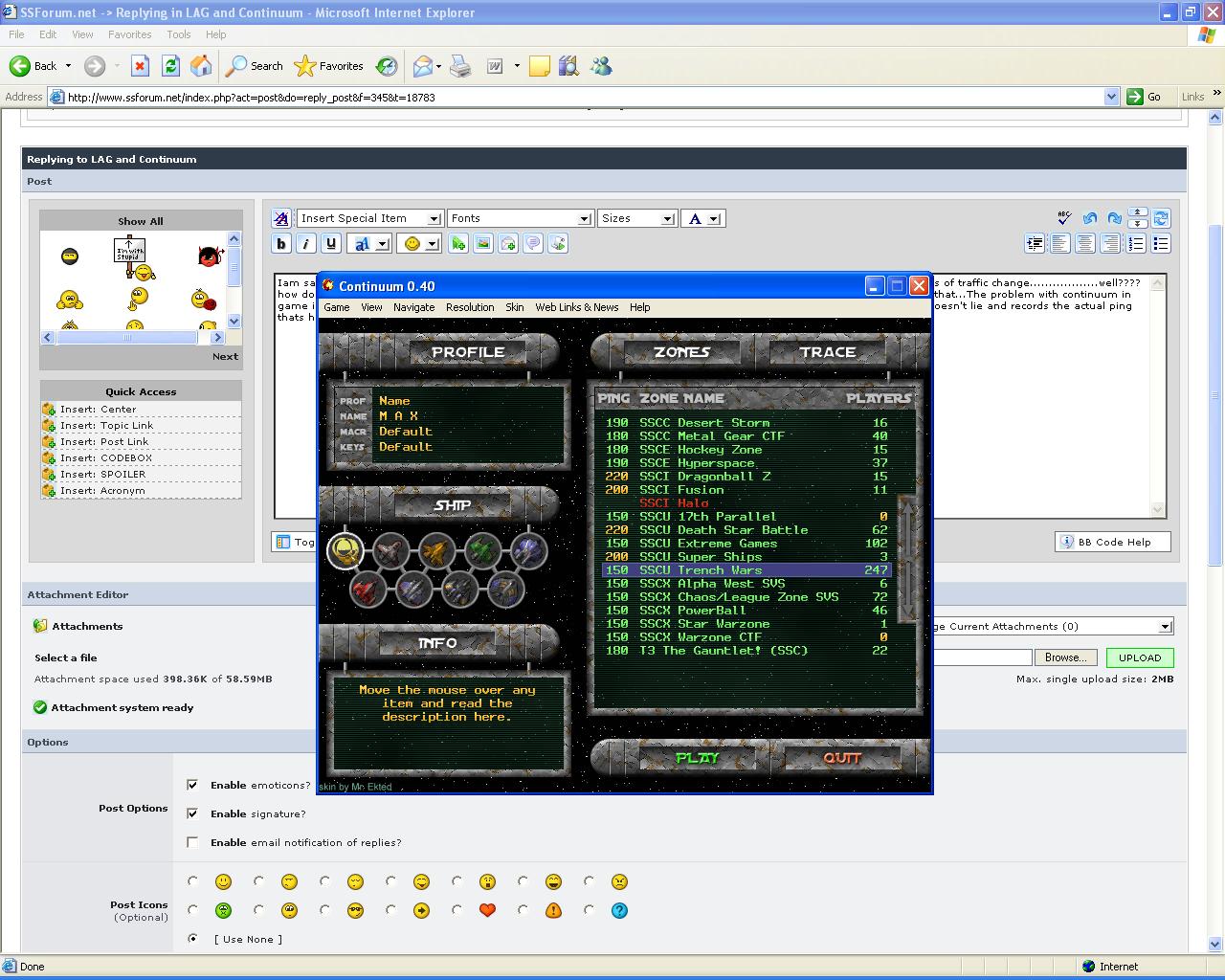Click the insert link icon
This screenshot has height=980, width=1225.
pyautogui.click(x=458, y=244)
